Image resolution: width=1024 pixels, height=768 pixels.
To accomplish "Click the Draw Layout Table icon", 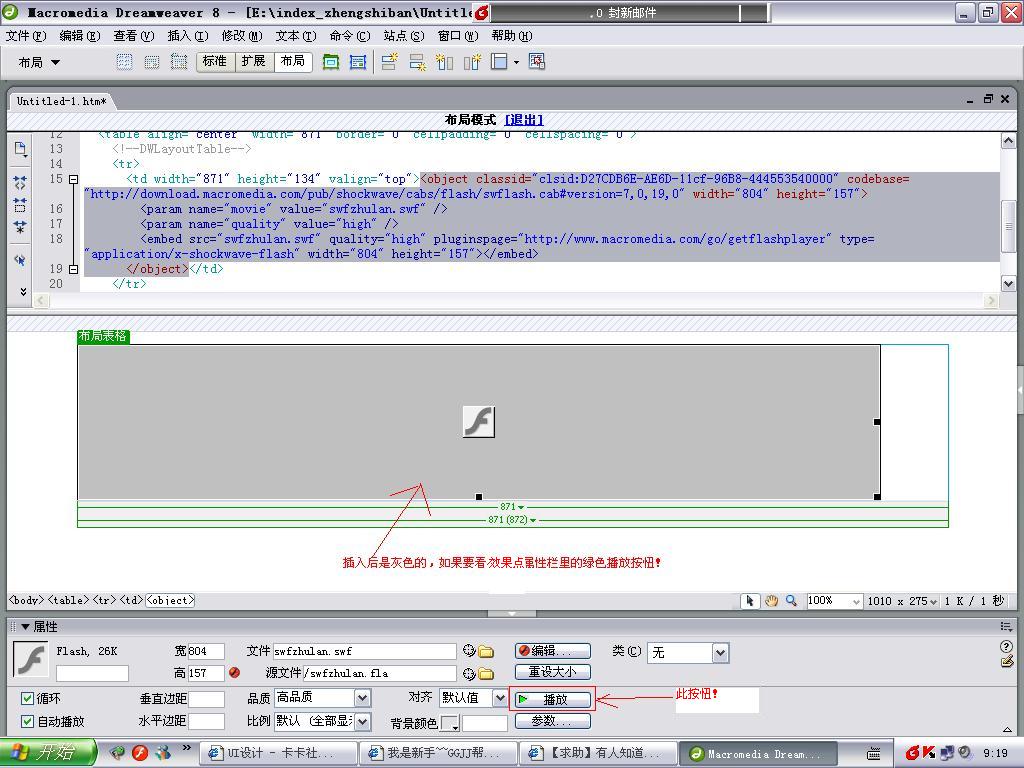I will pyautogui.click(x=330, y=62).
